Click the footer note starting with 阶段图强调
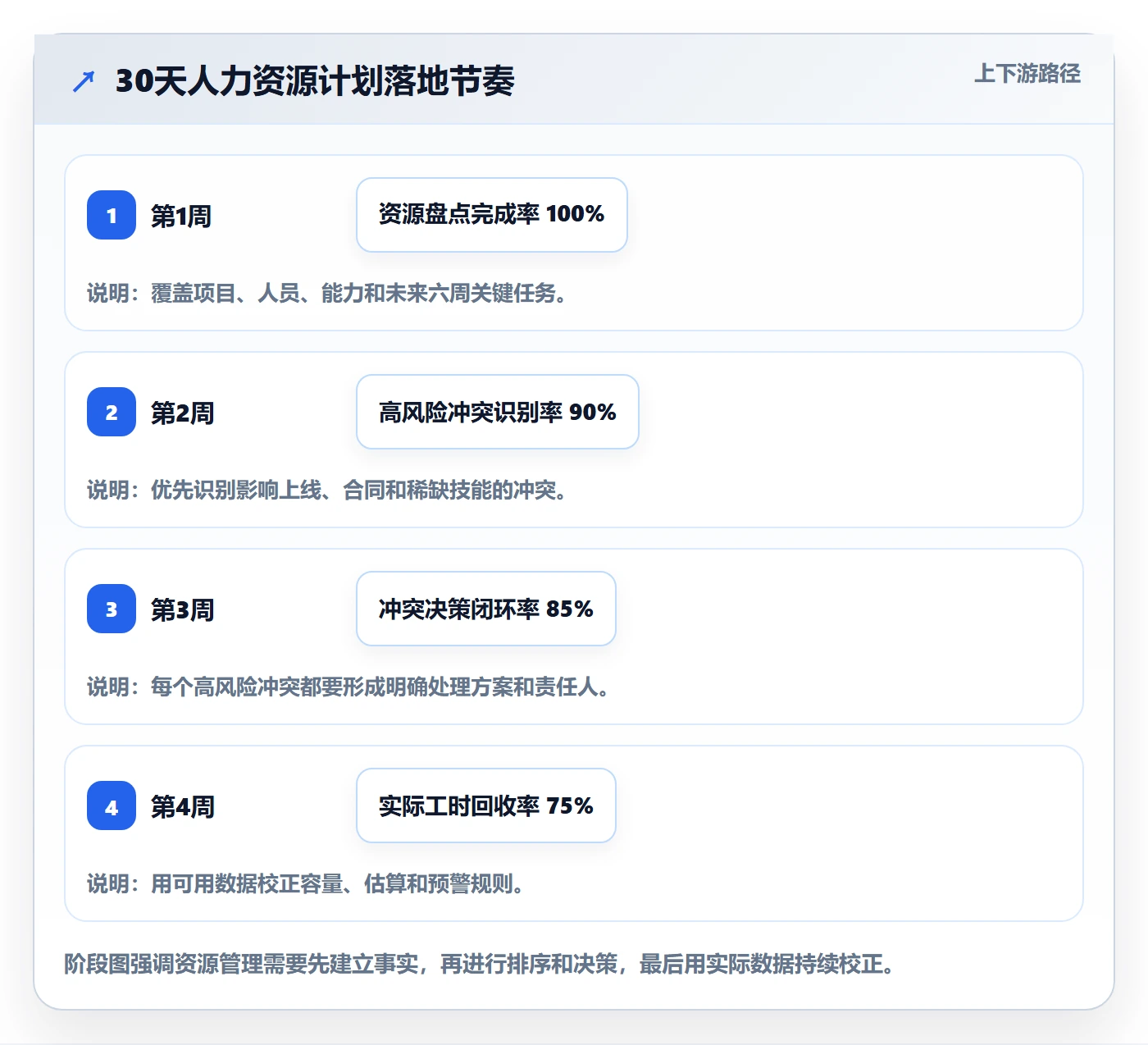 point(479,964)
